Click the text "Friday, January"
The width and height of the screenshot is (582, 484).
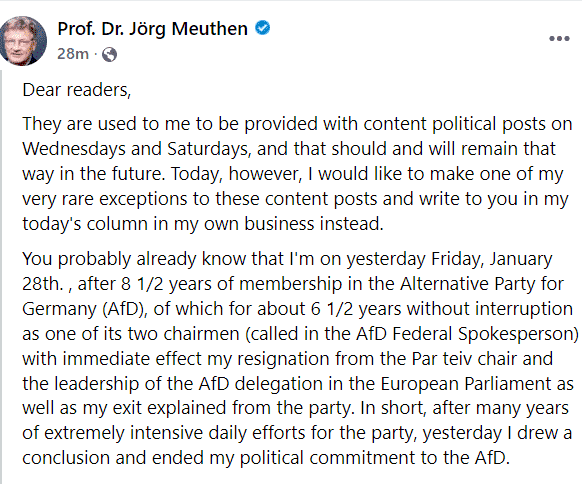pos(492,259)
